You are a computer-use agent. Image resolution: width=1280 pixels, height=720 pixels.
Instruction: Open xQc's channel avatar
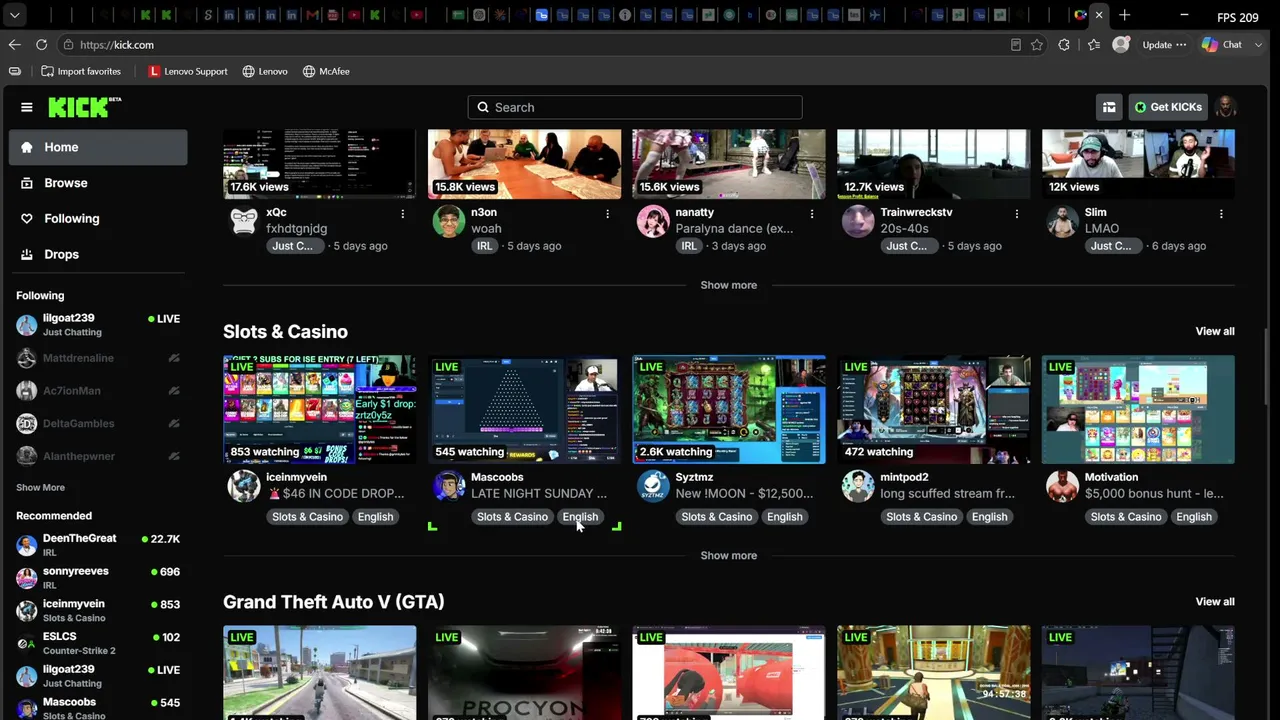pyautogui.click(x=244, y=221)
